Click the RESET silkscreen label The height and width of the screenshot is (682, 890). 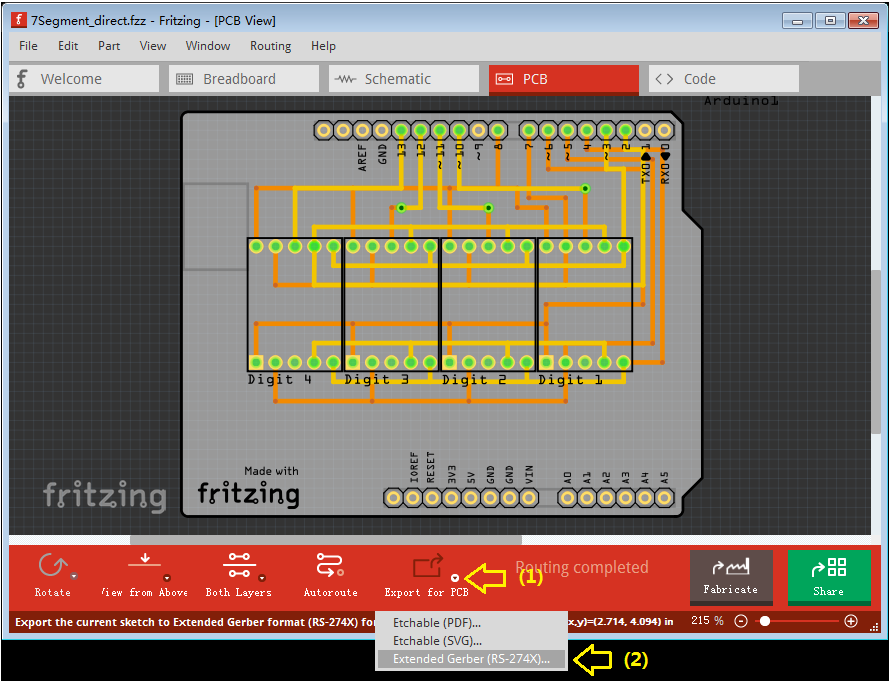(x=430, y=468)
